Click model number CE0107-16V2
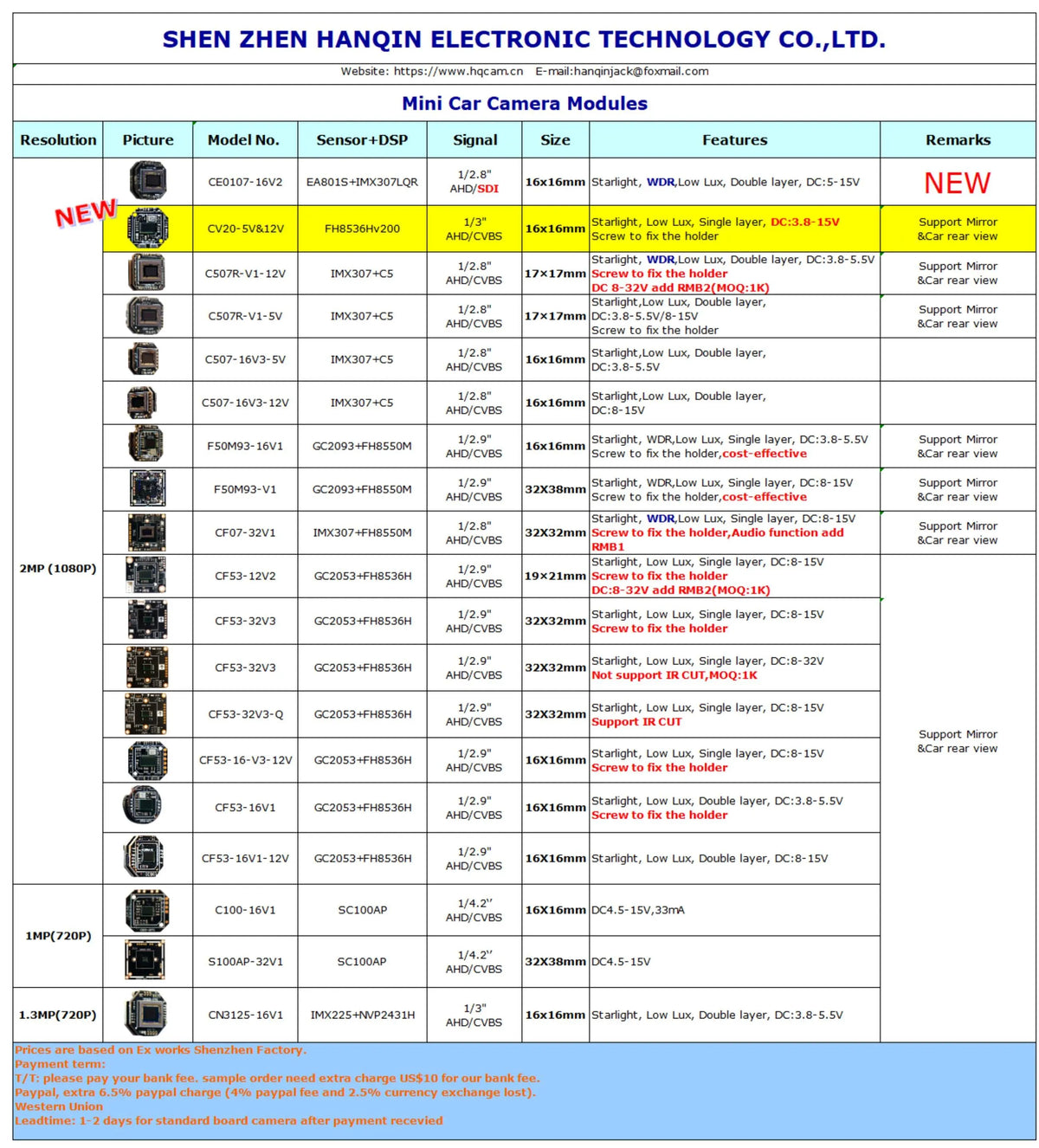 [245, 182]
